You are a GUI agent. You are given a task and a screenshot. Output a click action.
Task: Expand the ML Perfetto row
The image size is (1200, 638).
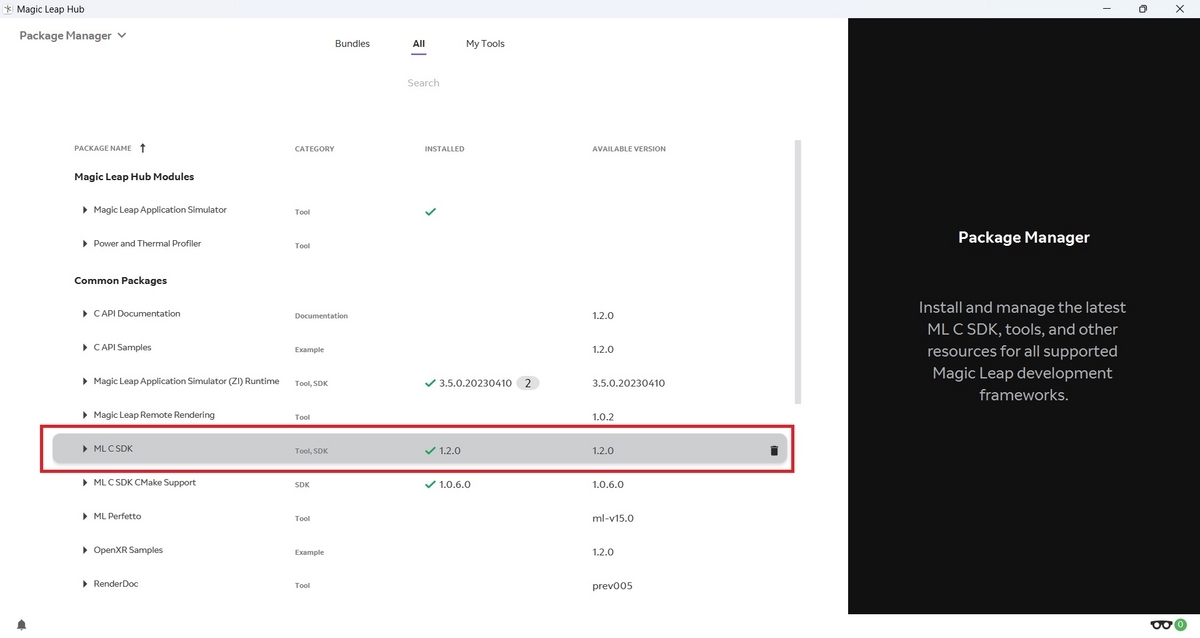[x=85, y=517]
